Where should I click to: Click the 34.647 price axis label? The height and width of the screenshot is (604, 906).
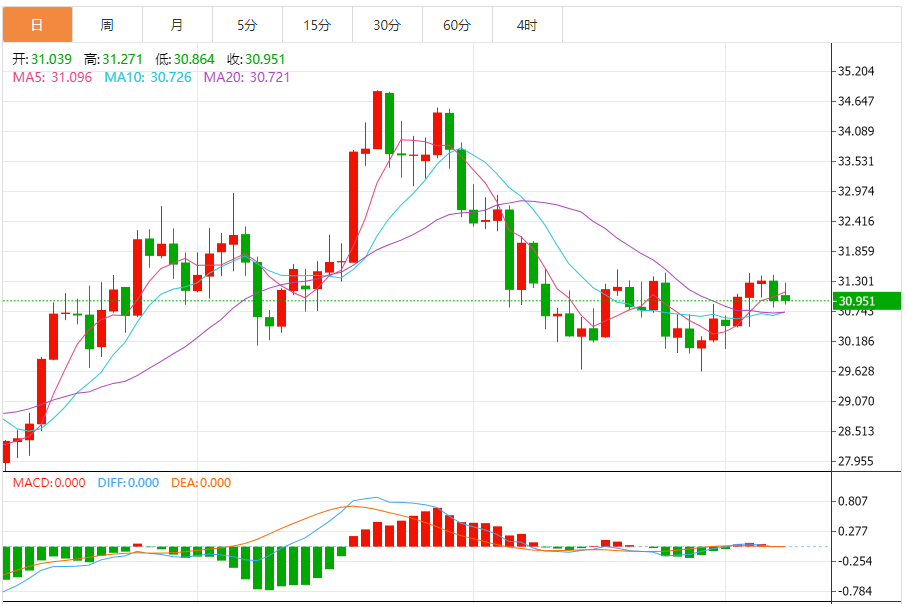point(856,101)
